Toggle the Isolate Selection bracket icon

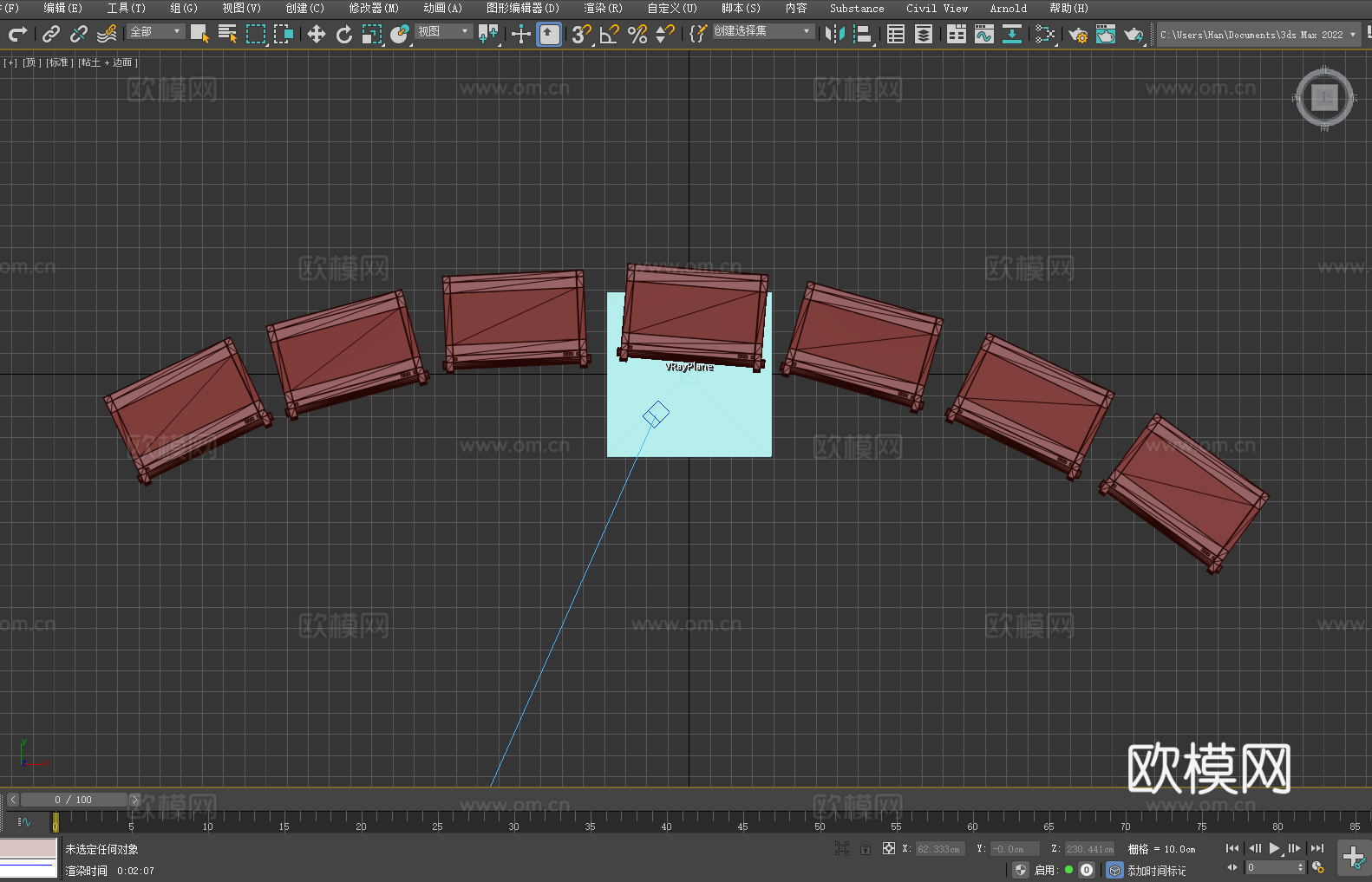841,848
